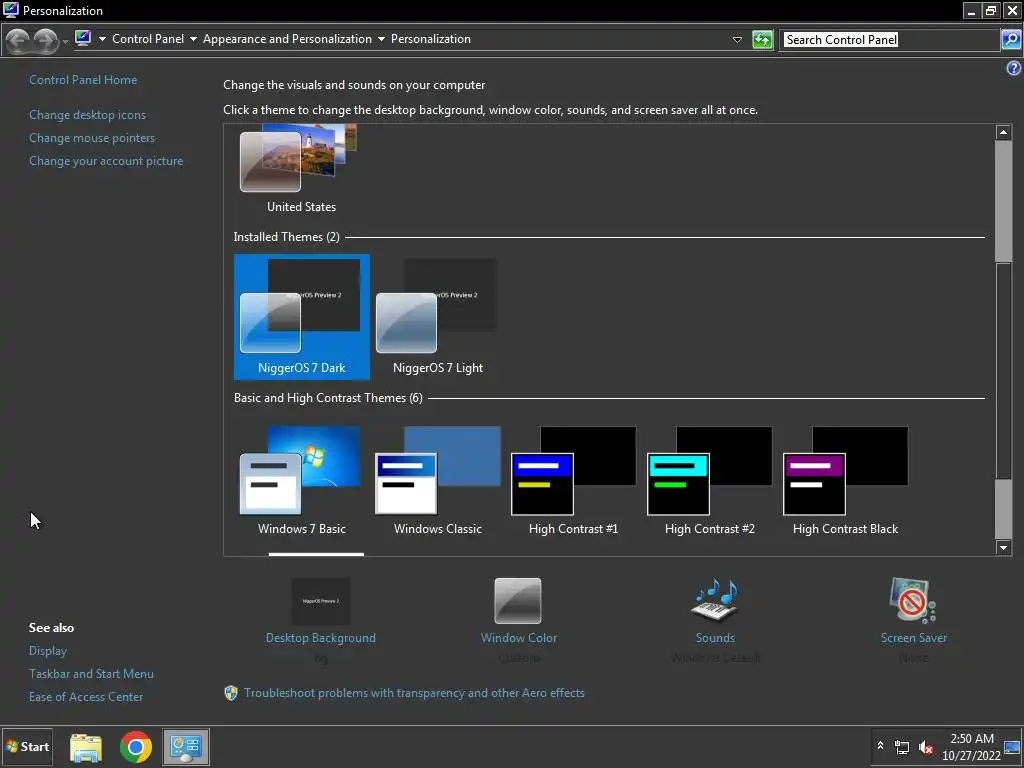Viewport: 1024px width, 768px height.
Task: Click Personalization window title bar icon
Action: point(10,10)
